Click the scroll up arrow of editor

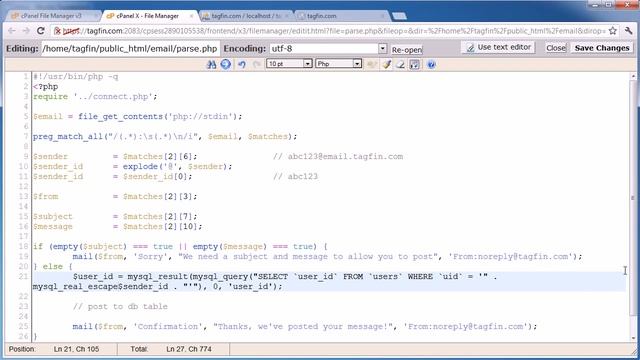[x=633, y=76]
